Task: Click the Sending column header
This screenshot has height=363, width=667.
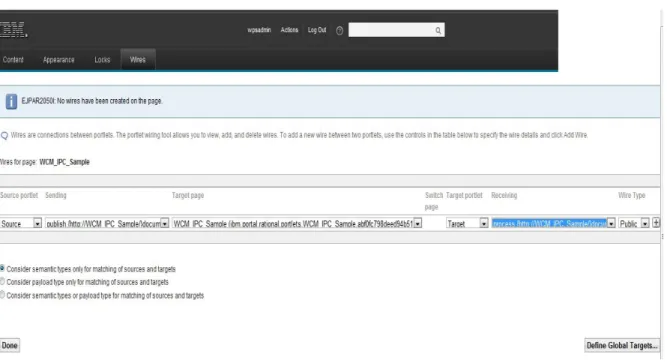Action: tap(56, 195)
